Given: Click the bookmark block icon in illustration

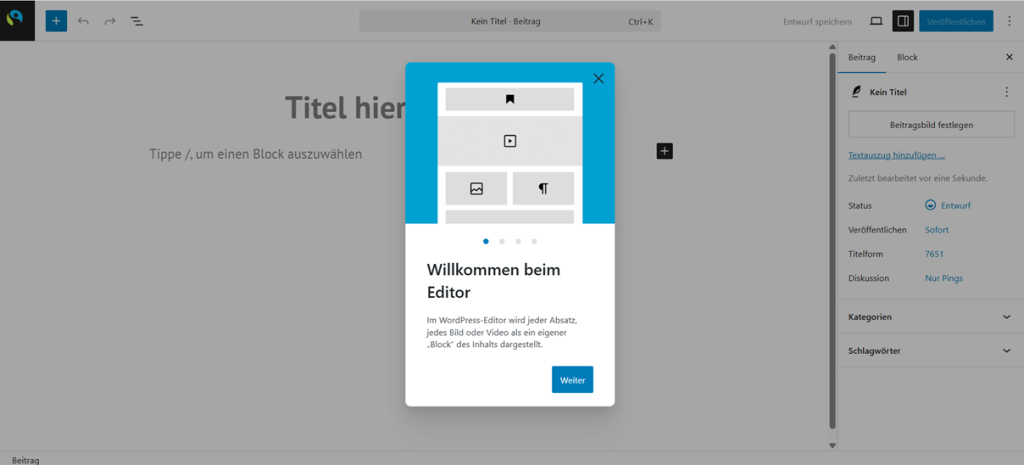Looking at the screenshot, I should click(510, 99).
